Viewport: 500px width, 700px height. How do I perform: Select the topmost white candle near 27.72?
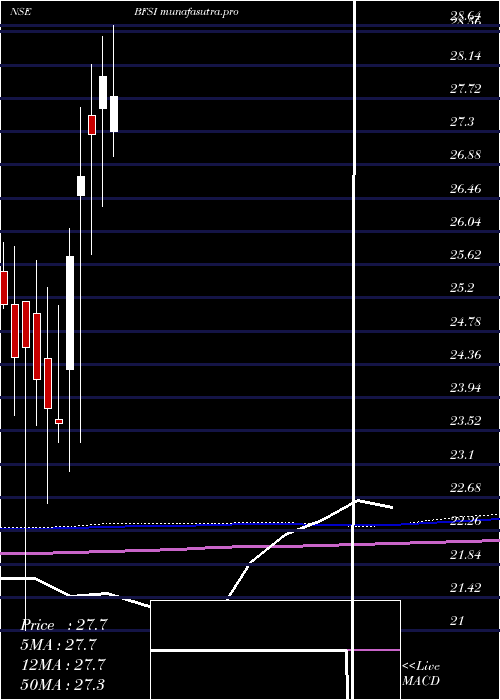pyautogui.click(x=103, y=92)
